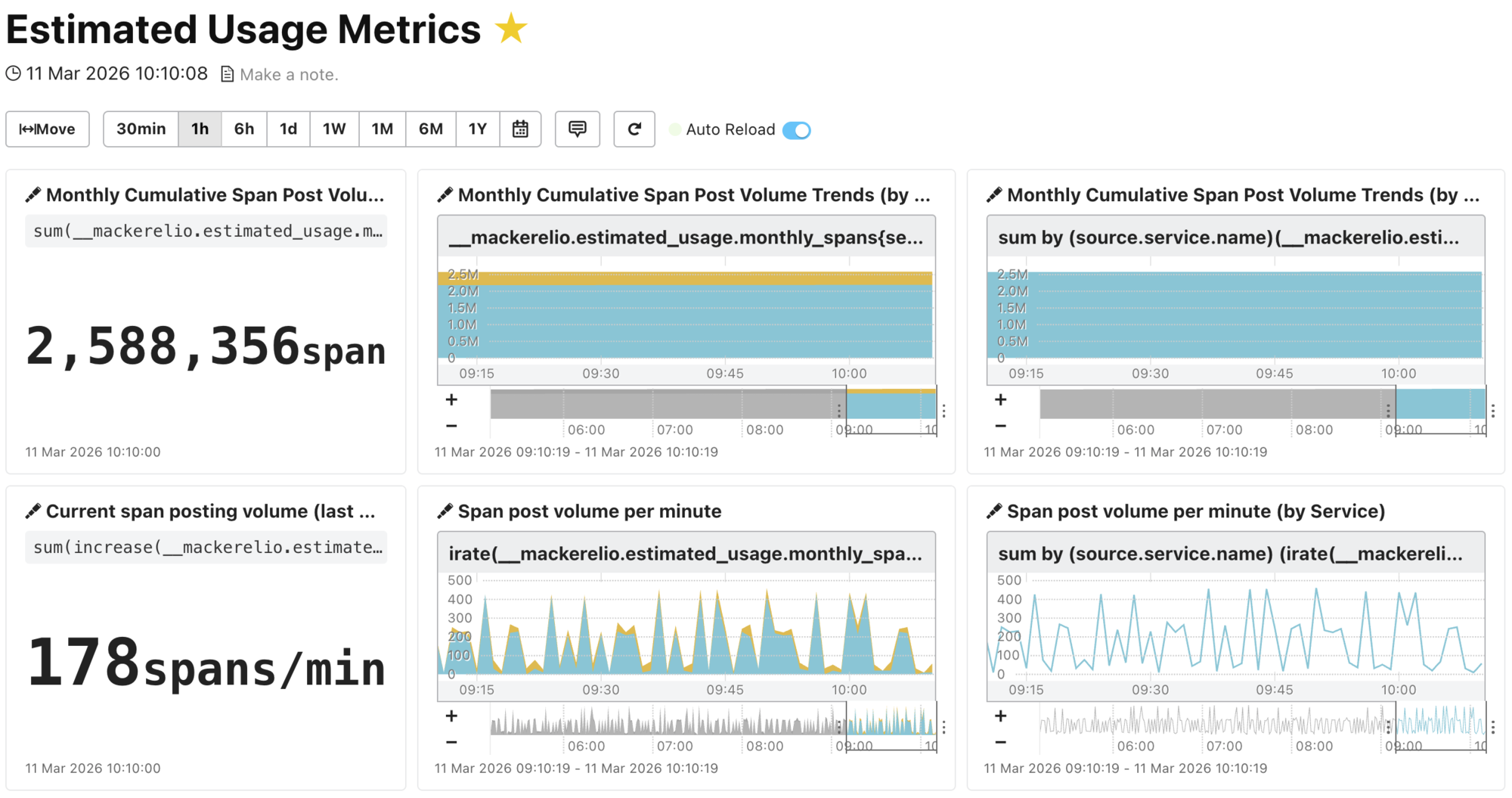This screenshot has width=1512, height=798.
Task: Zoom out on the Monthly Cumulative Span Post Volume Trends by source.service.name navigator
Action: point(1001,426)
